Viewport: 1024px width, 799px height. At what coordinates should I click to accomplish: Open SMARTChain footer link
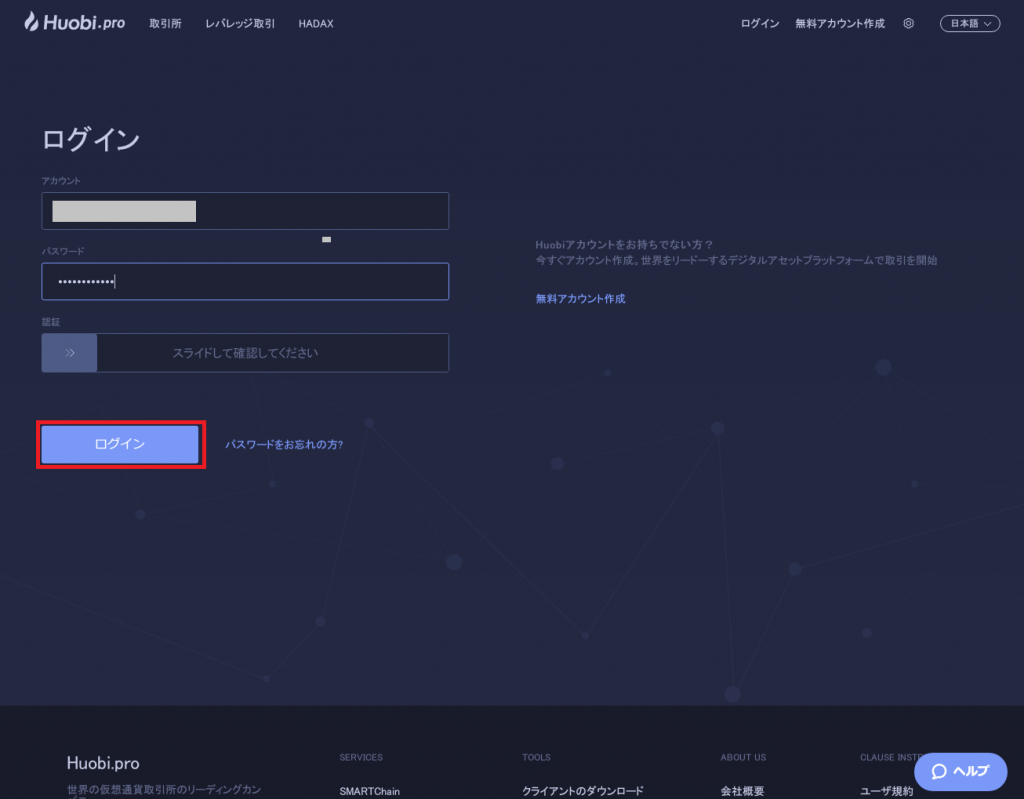coord(370,791)
